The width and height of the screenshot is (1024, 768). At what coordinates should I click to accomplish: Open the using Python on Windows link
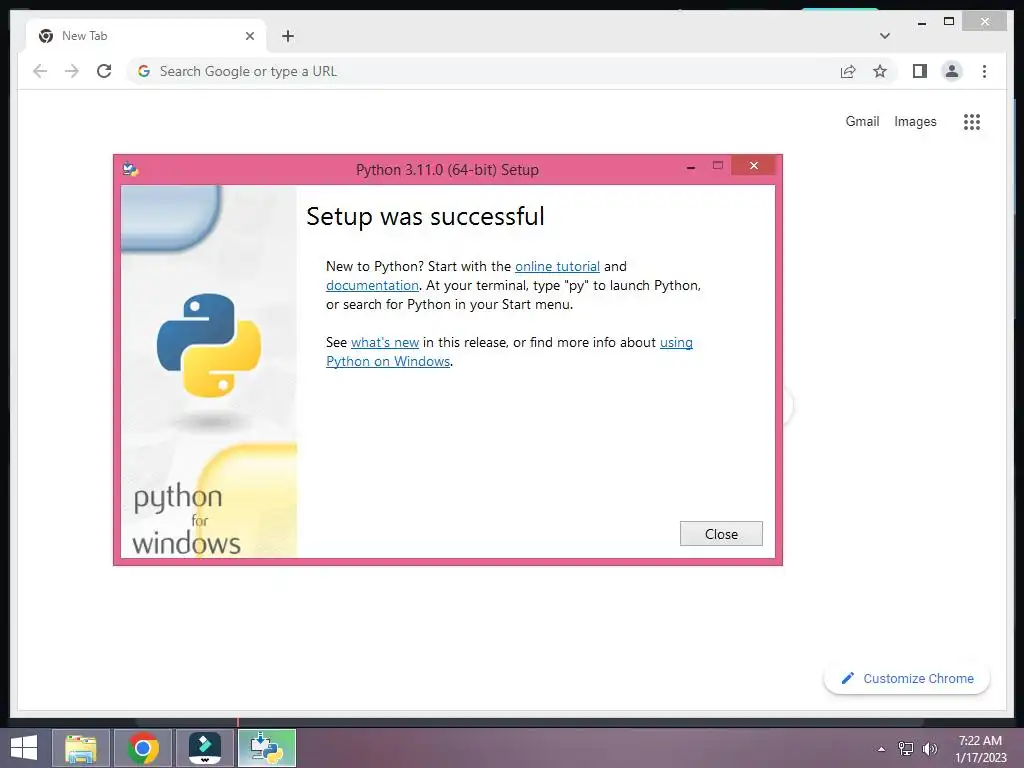[x=509, y=351]
